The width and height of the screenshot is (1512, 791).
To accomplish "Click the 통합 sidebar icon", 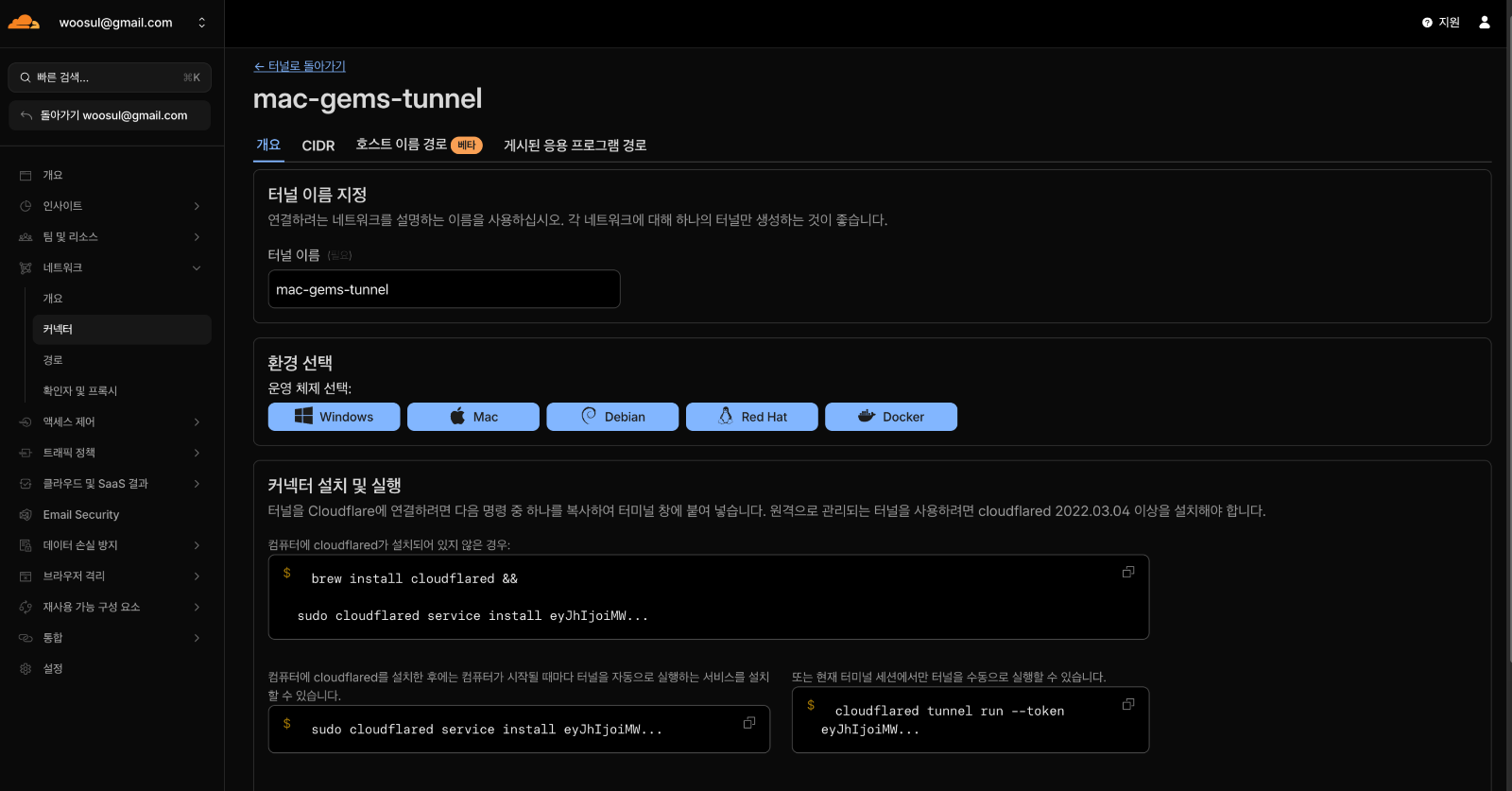I will 26,638.
